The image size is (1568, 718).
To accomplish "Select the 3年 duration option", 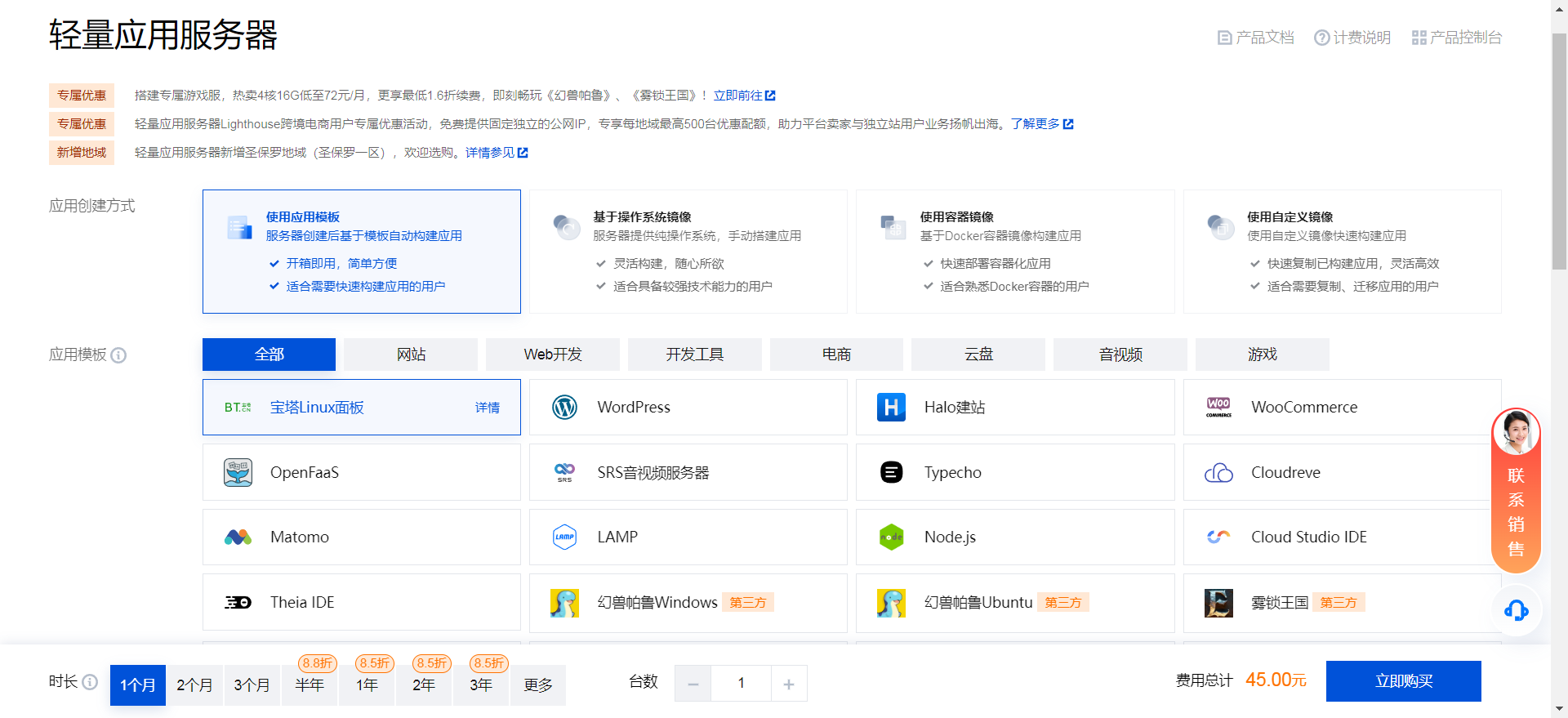I will [481, 685].
